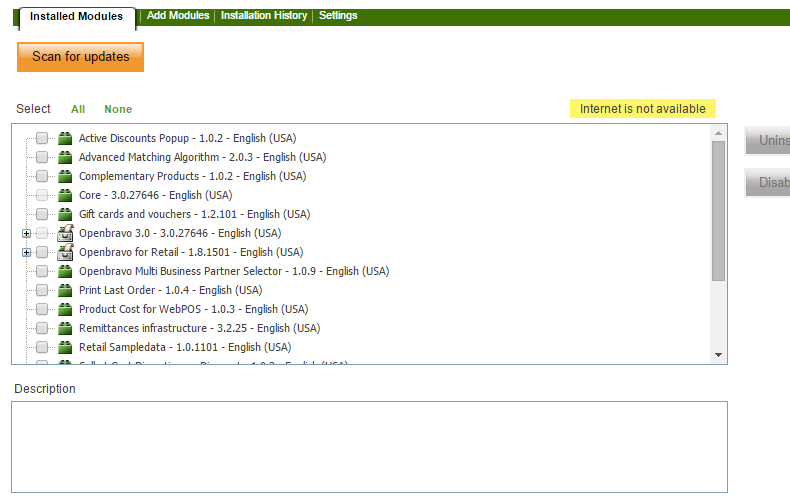Screen dimensions: 790x503
Task: Click the Uninstall button
Action: point(767,141)
